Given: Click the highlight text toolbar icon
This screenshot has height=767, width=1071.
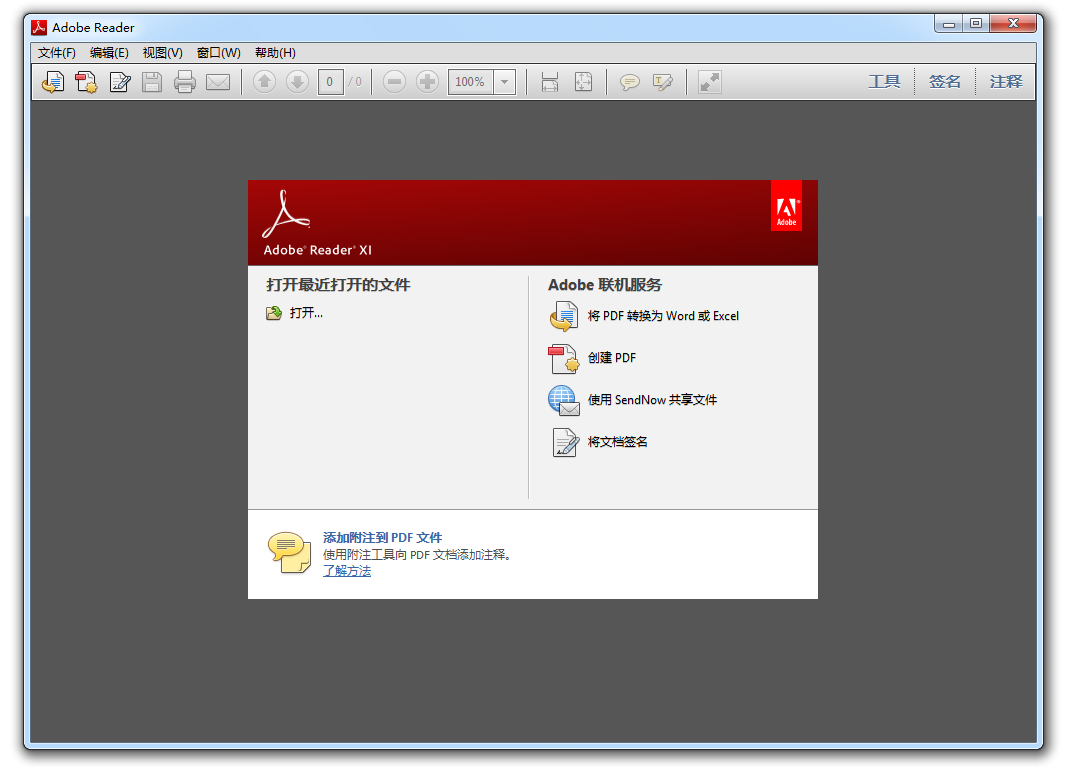Looking at the screenshot, I should pyautogui.click(x=662, y=81).
